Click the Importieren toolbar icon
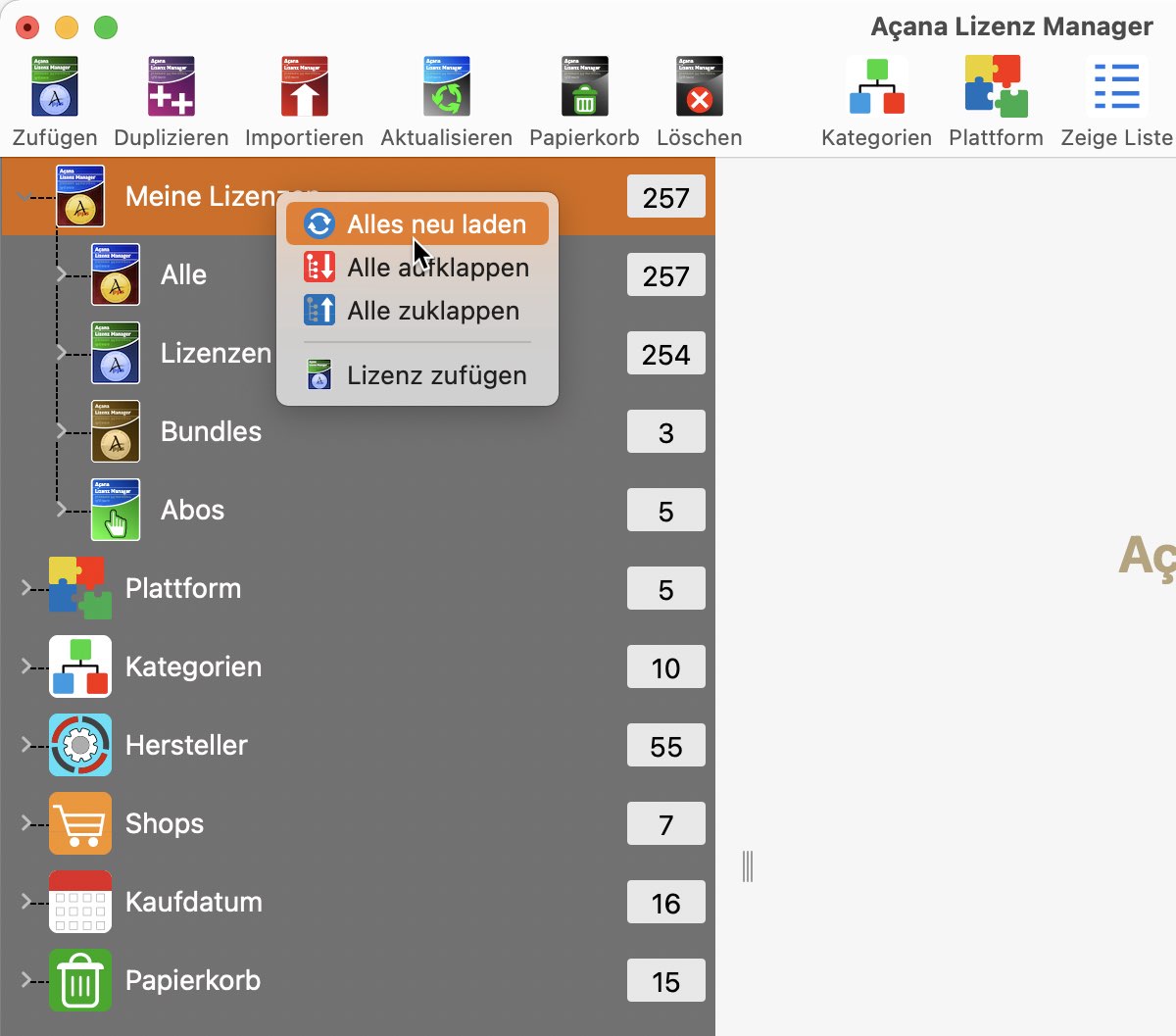Viewport: 1176px width, 1036px height. [x=304, y=87]
